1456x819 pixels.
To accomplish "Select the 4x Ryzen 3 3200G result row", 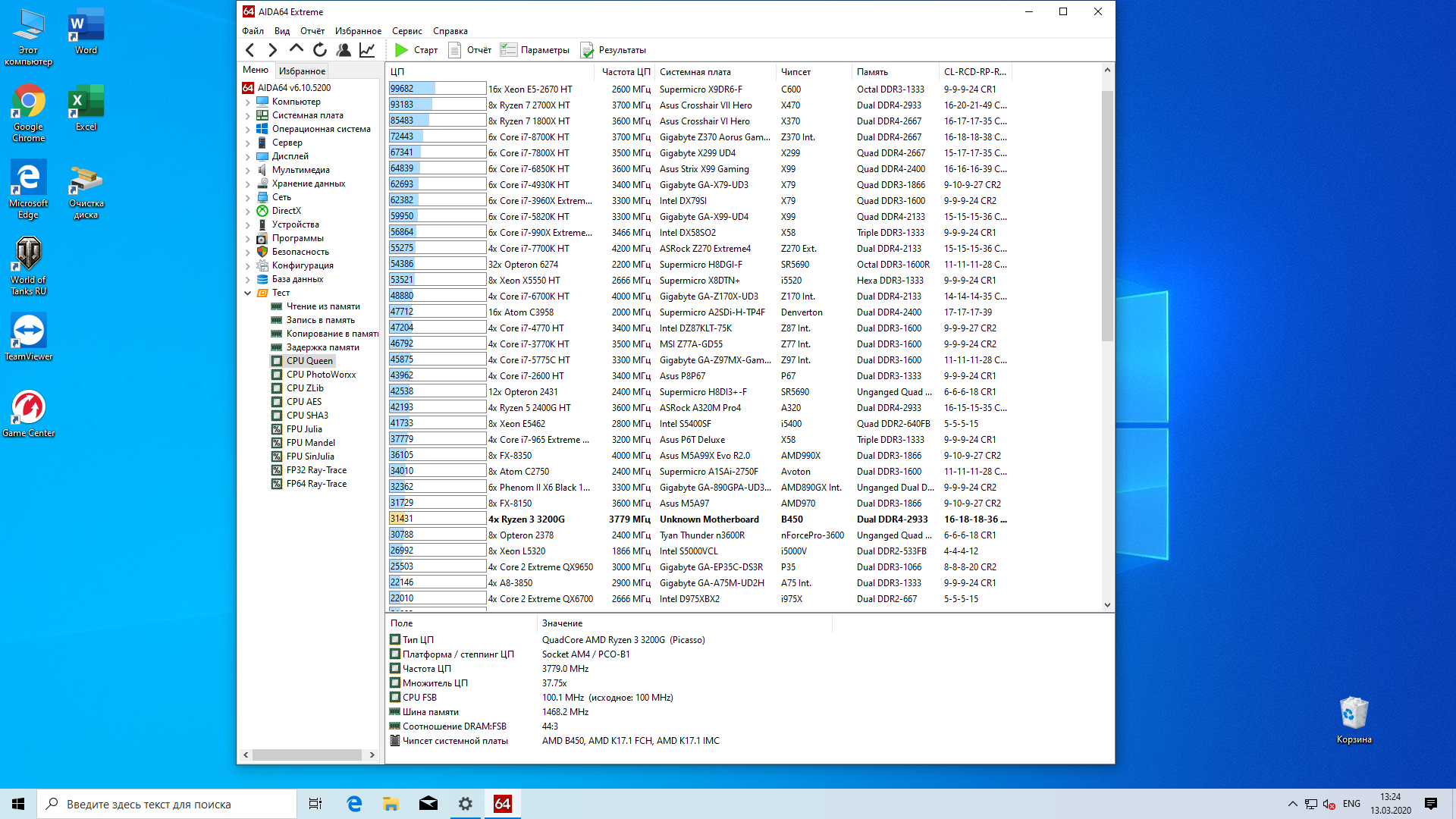I will coord(698,519).
